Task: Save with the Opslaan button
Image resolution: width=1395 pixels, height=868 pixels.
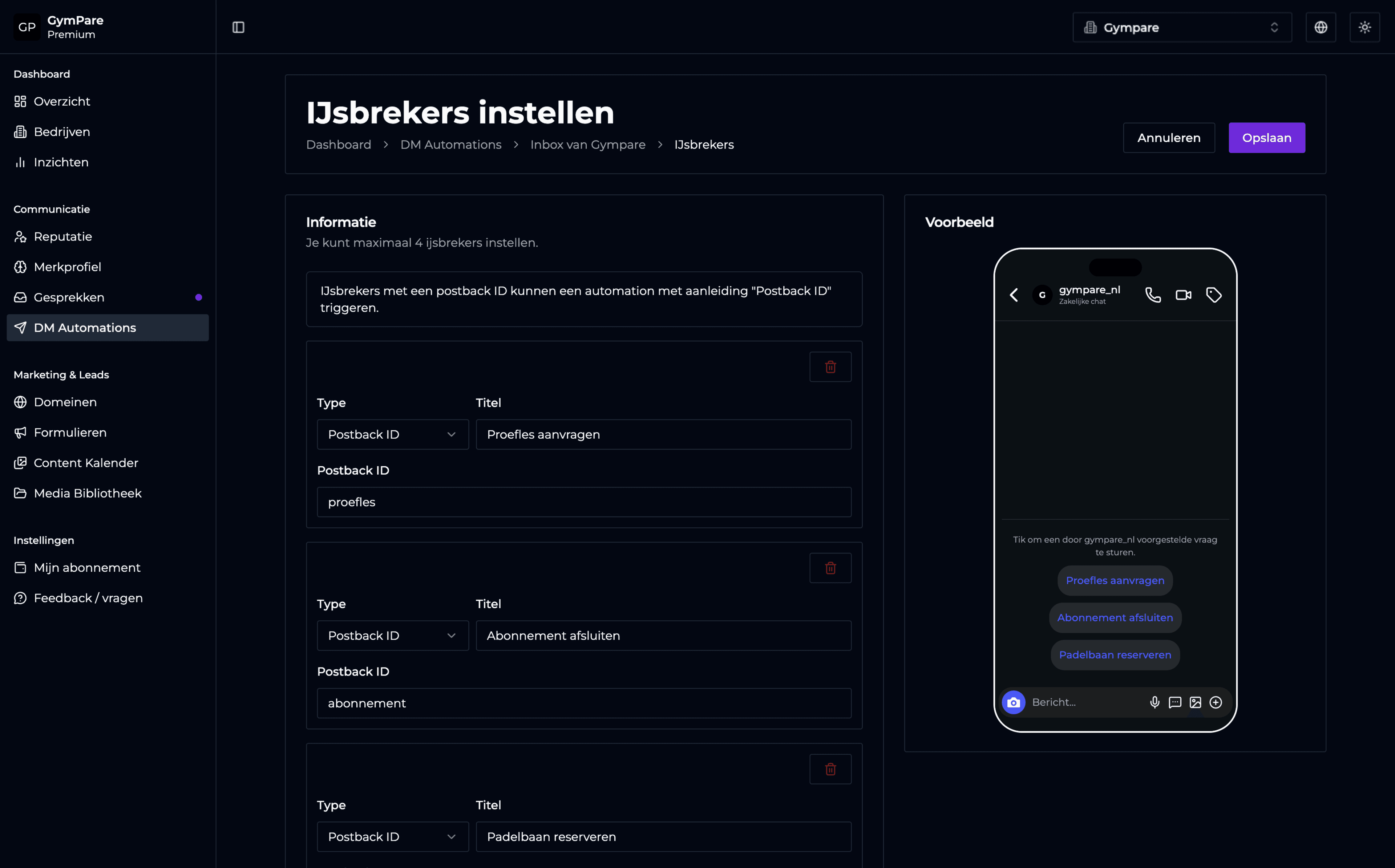Action: point(1266,138)
